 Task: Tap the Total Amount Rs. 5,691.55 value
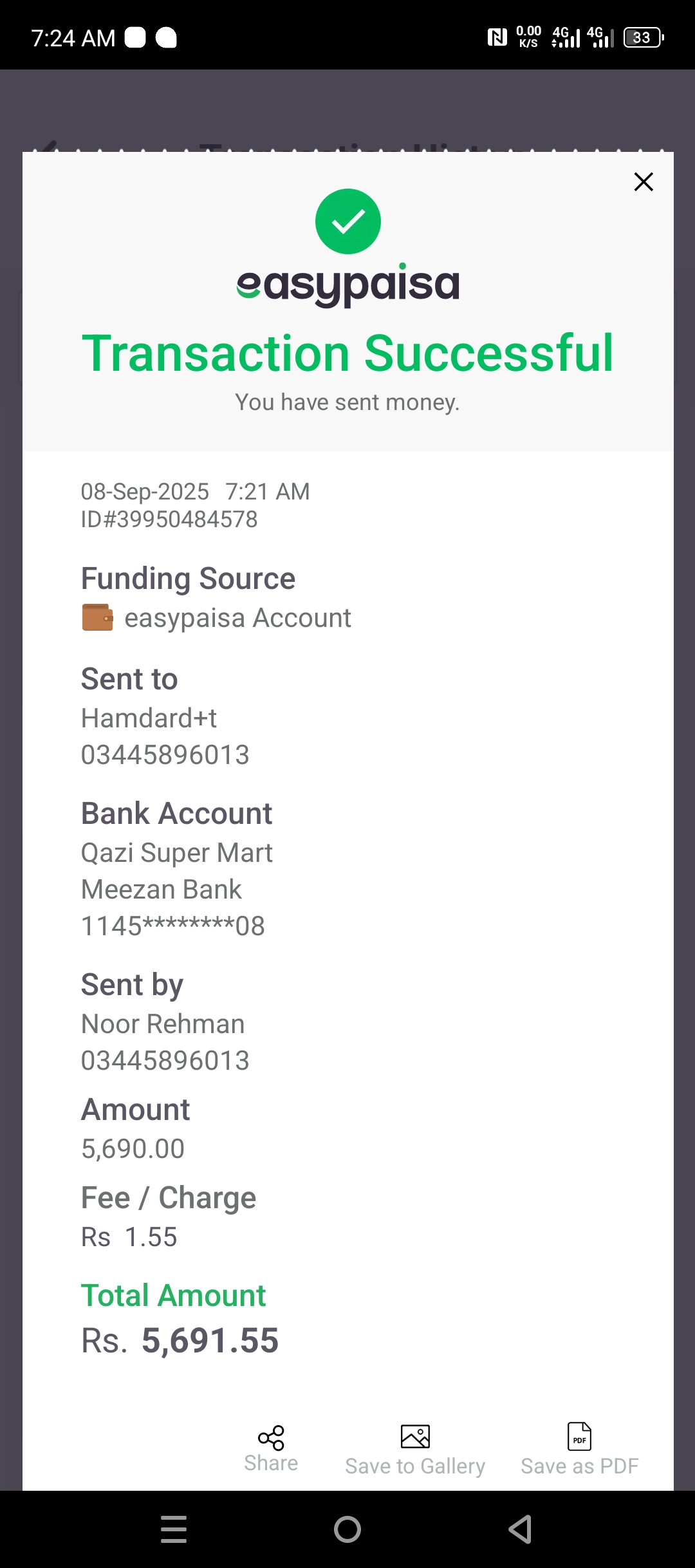[180, 1341]
